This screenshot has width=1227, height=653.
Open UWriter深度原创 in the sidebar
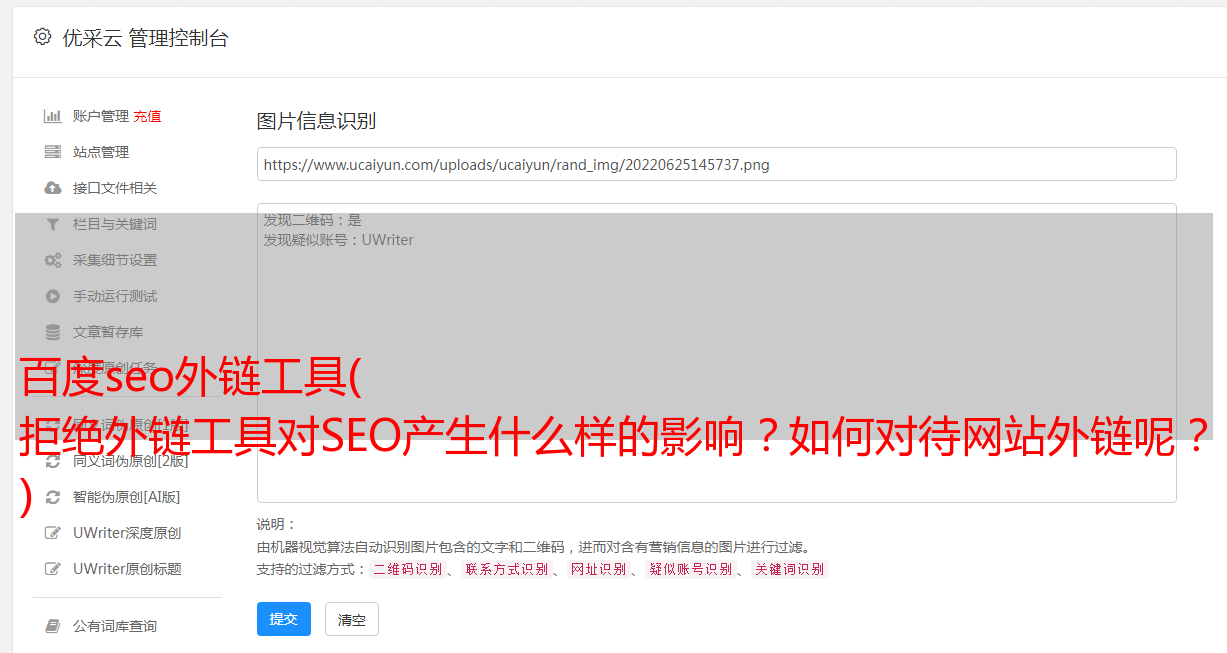click(127, 533)
